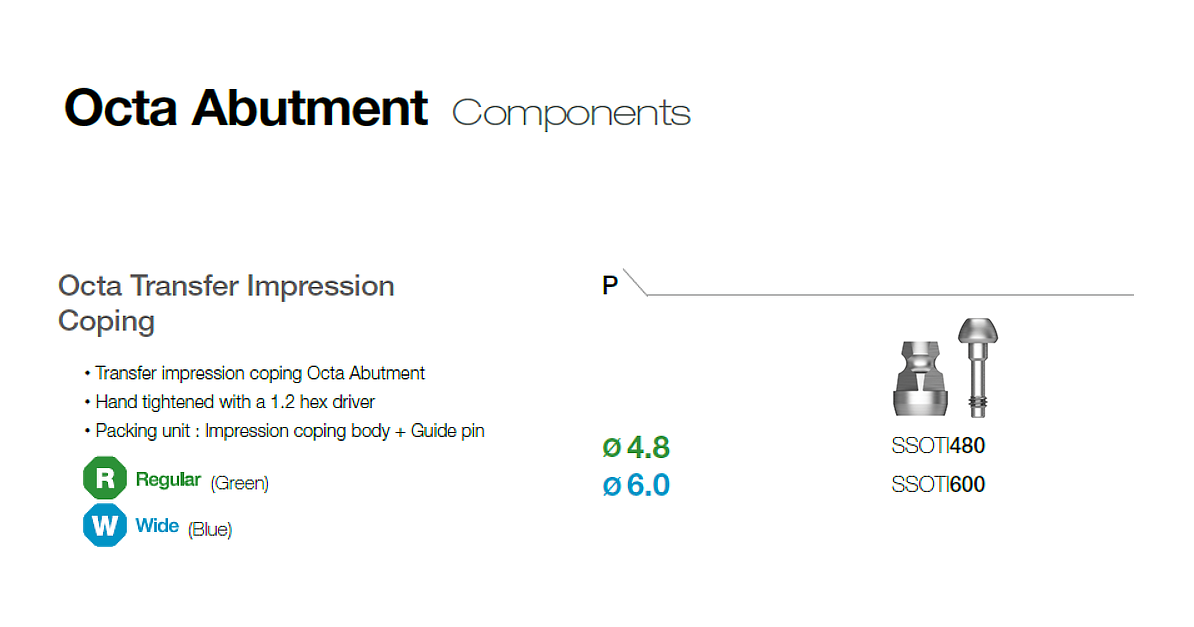
Task: Click the "P" column tab label
Action: [610, 286]
